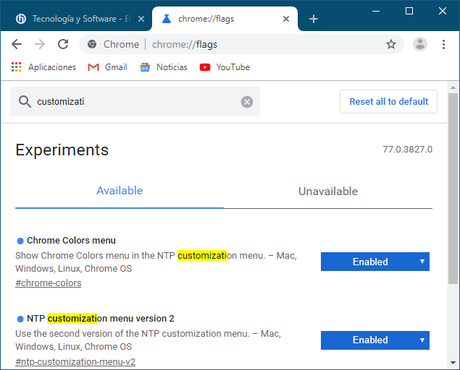Open Enabled dropdown for NTP customization menu
Image resolution: width=460 pixels, height=370 pixels.
(375, 340)
